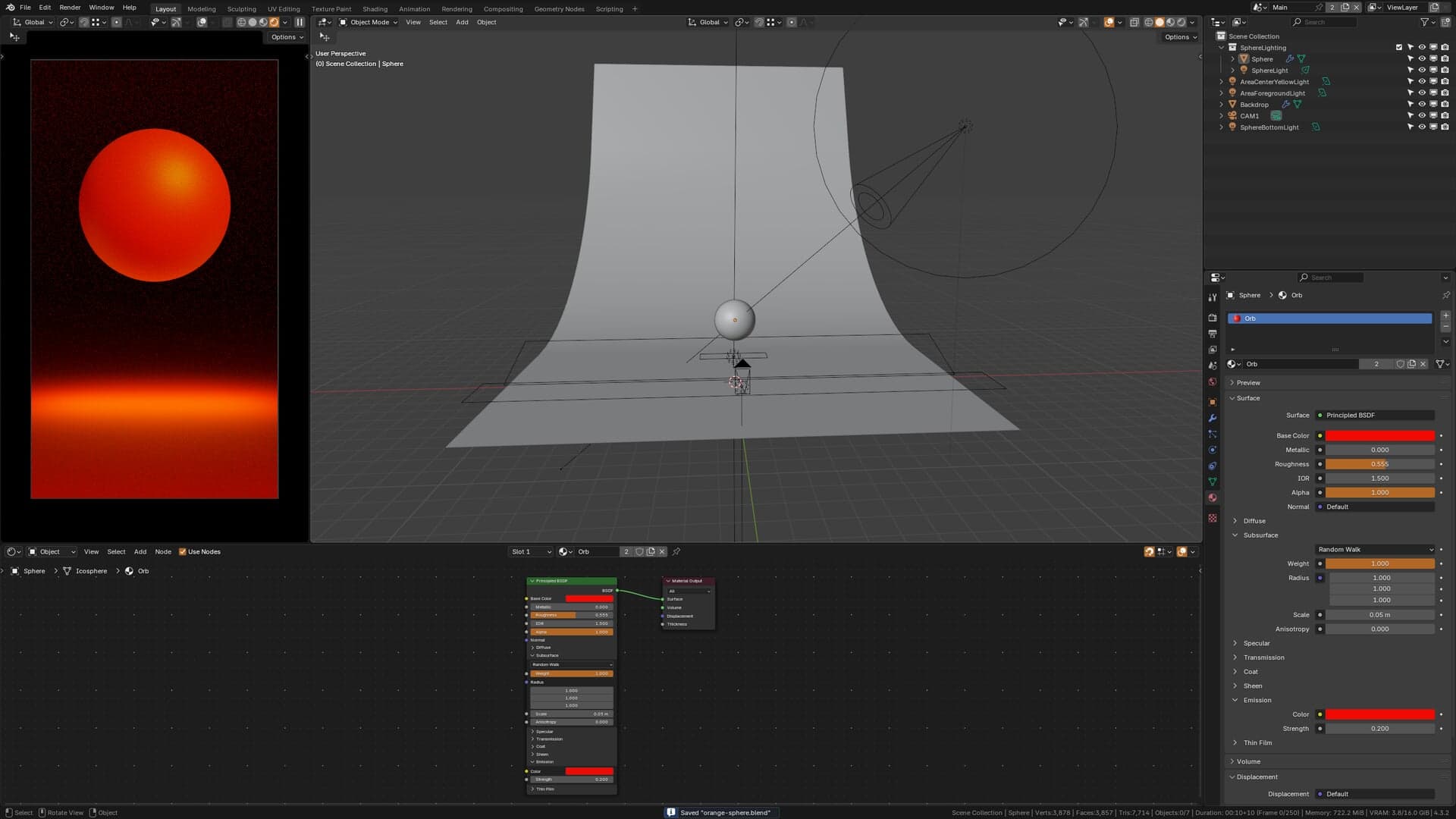Open the Material properties tab
1456x819 pixels.
(x=1213, y=497)
